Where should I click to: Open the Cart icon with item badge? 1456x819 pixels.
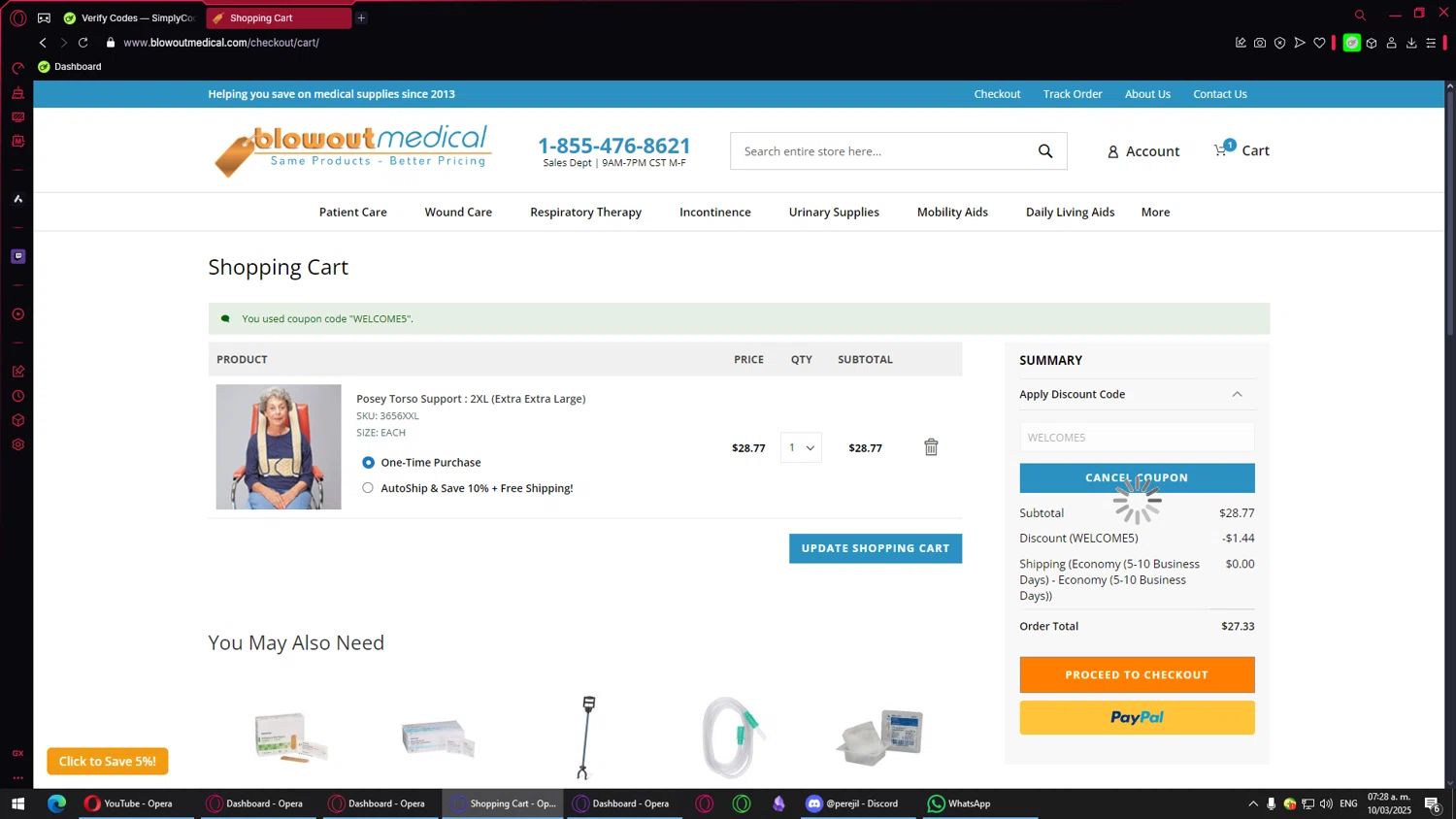[x=1241, y=150]
